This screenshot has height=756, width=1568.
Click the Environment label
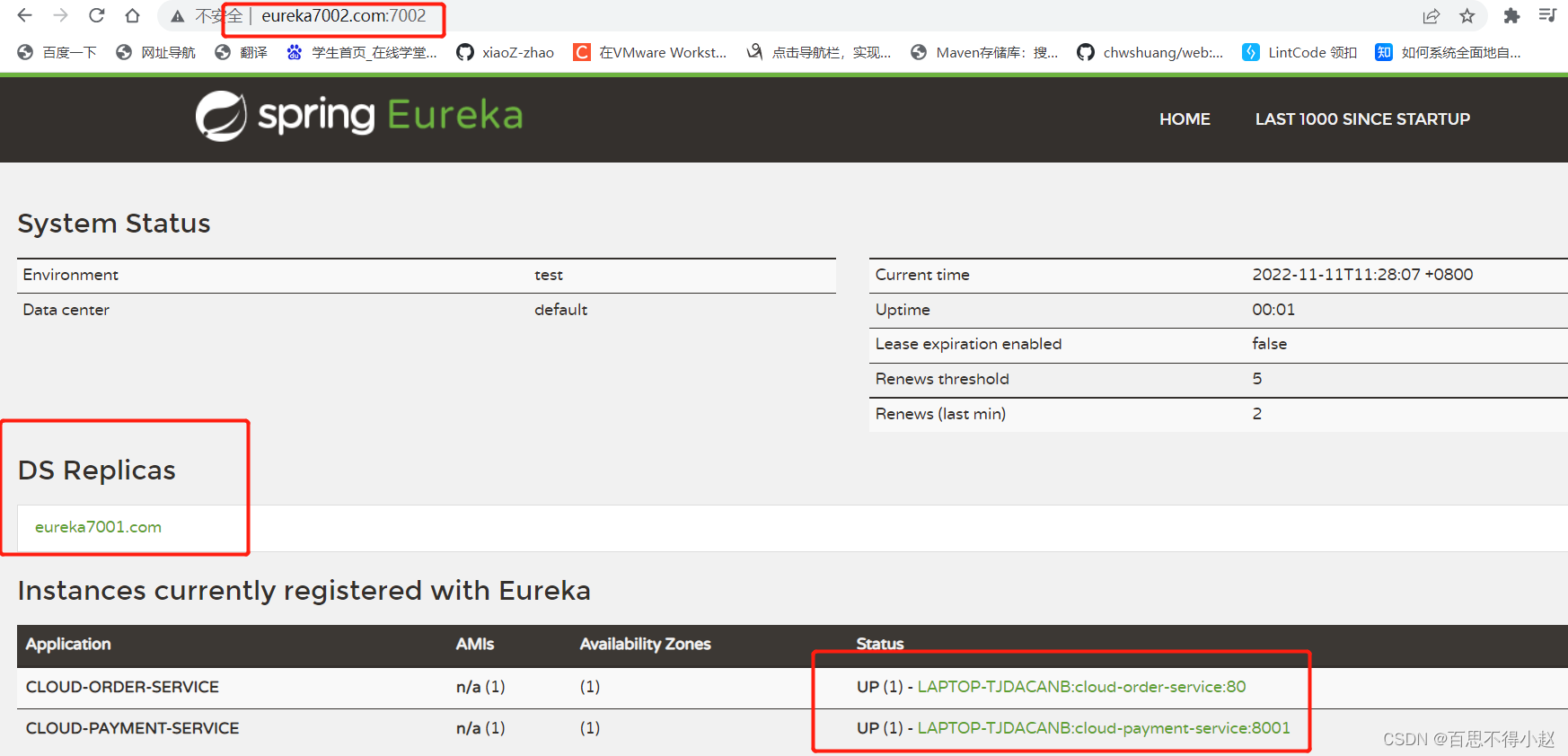tap(70, 275)
